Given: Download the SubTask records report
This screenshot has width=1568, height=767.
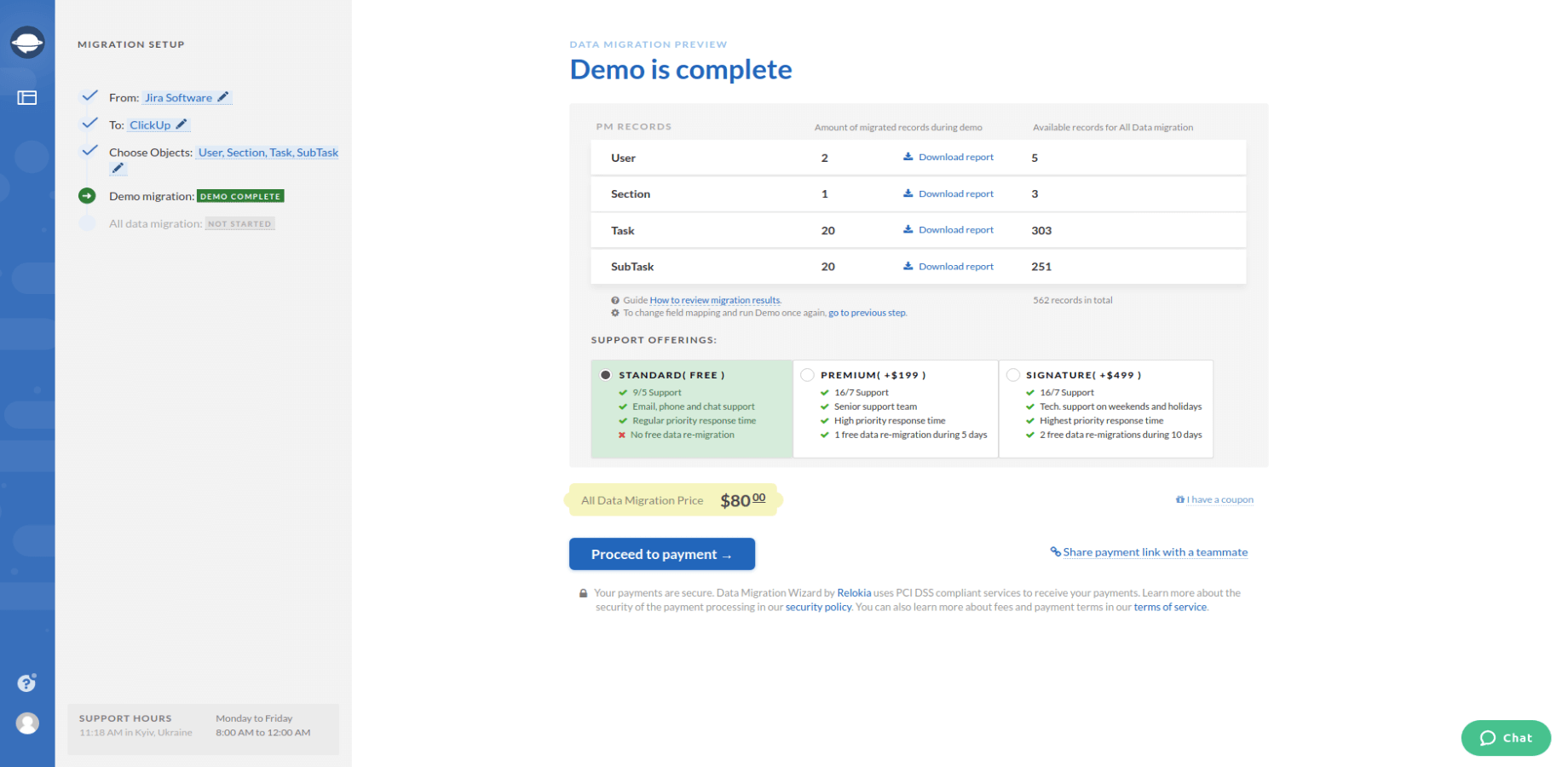Looking at the screenshot, I should click(948, 267).
